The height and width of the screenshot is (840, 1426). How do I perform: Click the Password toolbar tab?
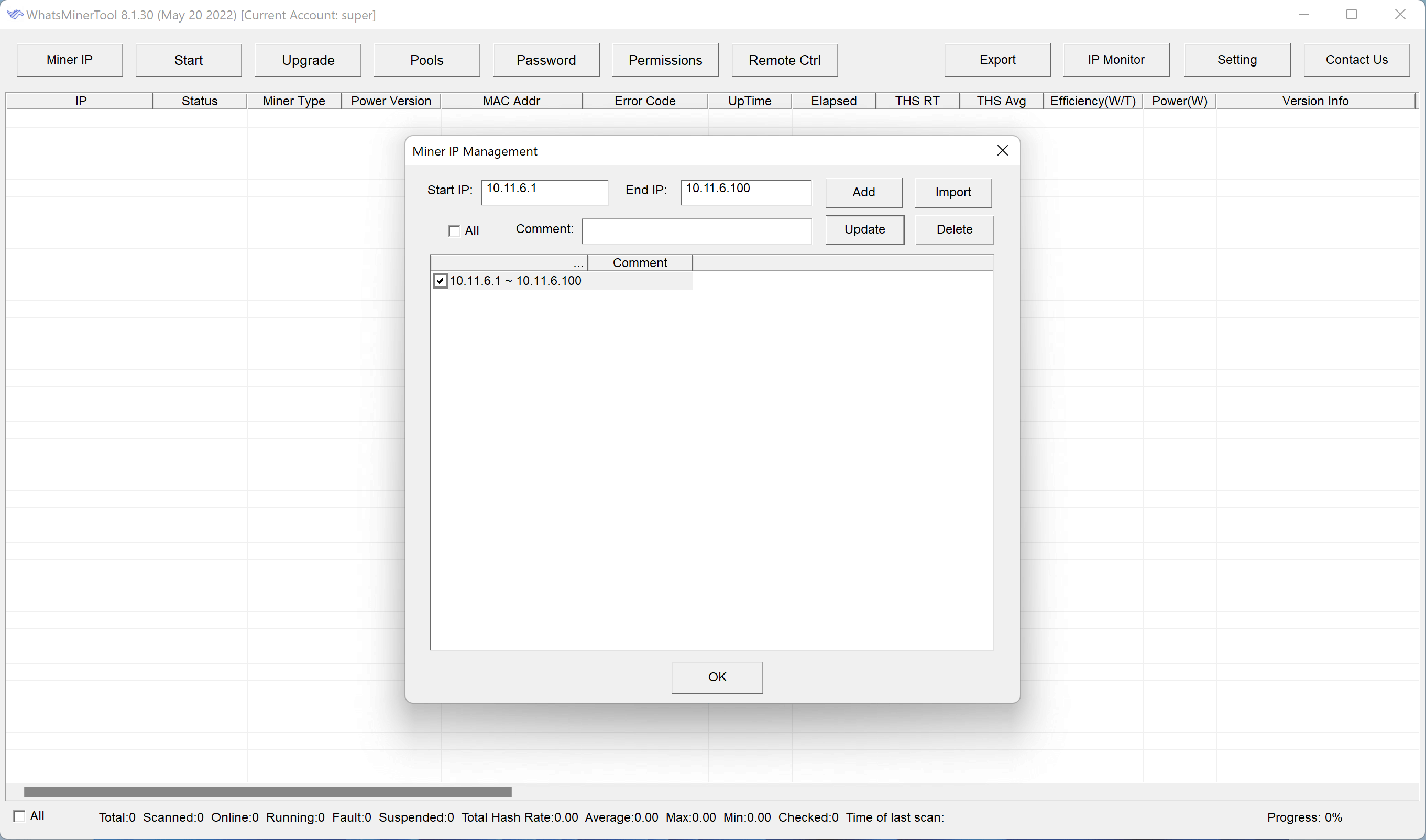pos(545,60)
